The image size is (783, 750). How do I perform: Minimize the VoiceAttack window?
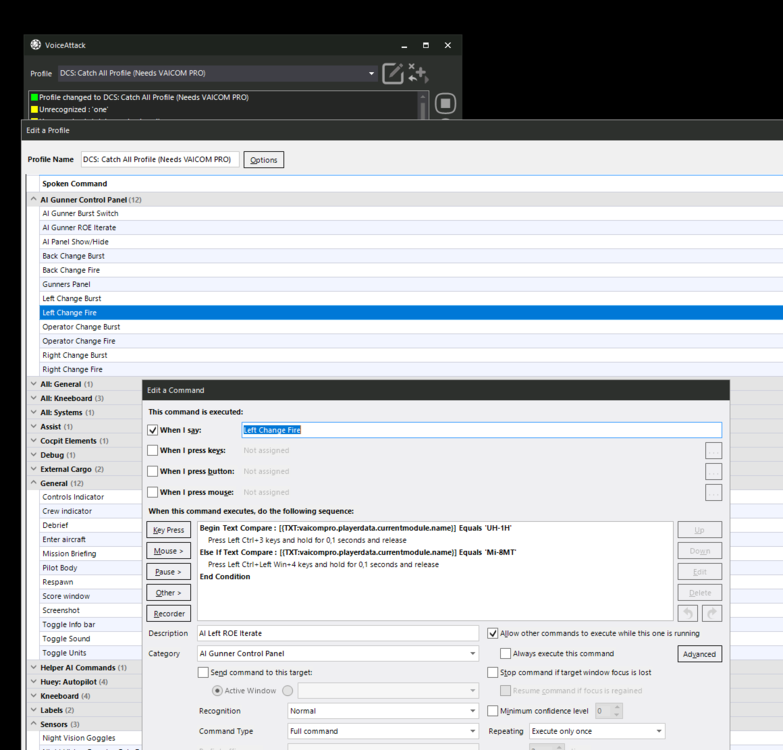(404, 45)
